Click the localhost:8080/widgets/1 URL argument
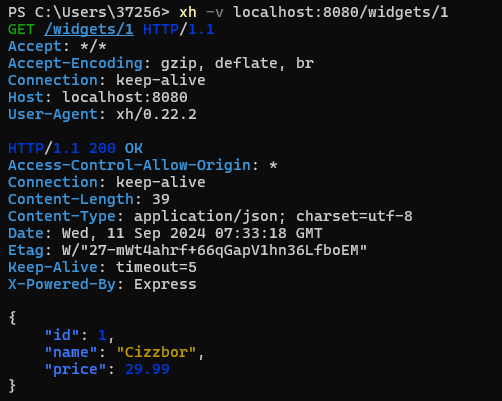Viewport: 502px width, 401px height. point(341,12)
